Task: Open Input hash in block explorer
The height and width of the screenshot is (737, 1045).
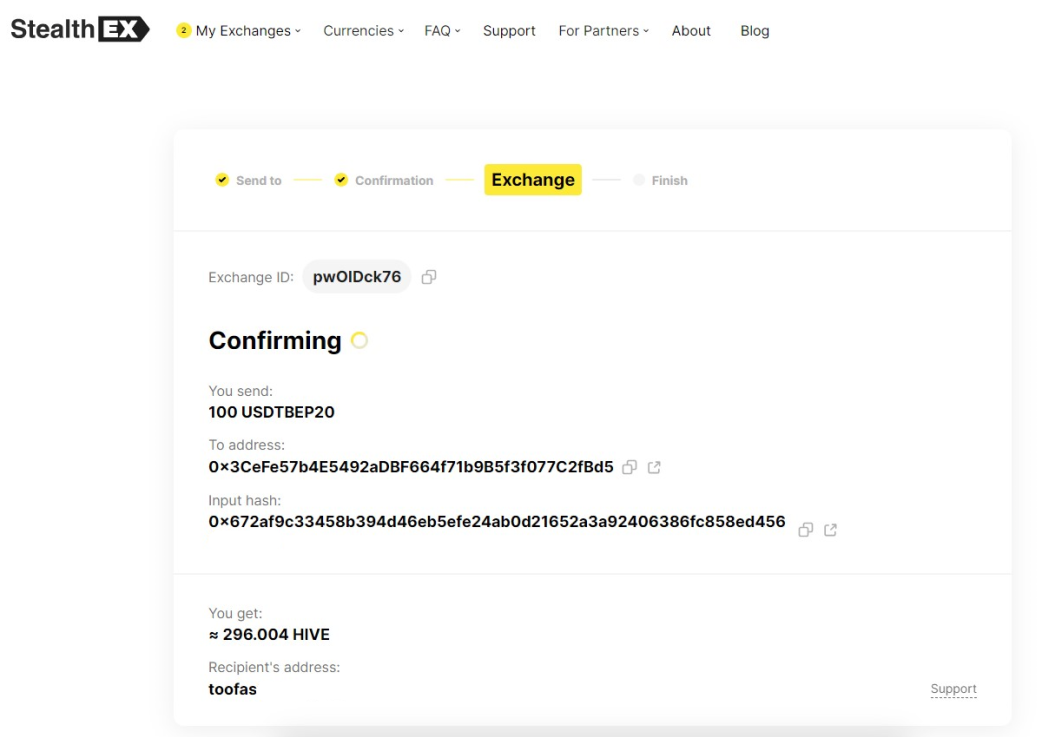Action: click(x=830, y=530)
